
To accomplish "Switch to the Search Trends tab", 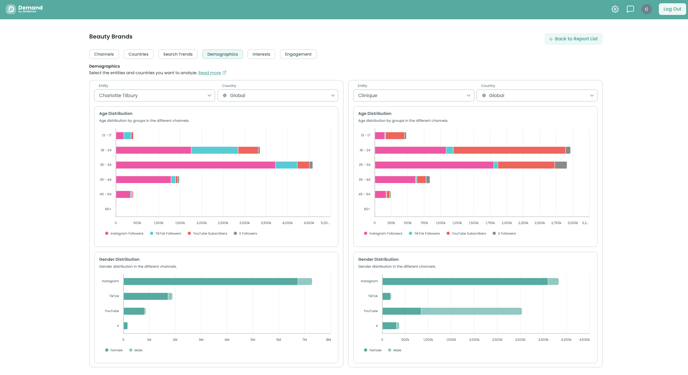I will pos(178,54).
